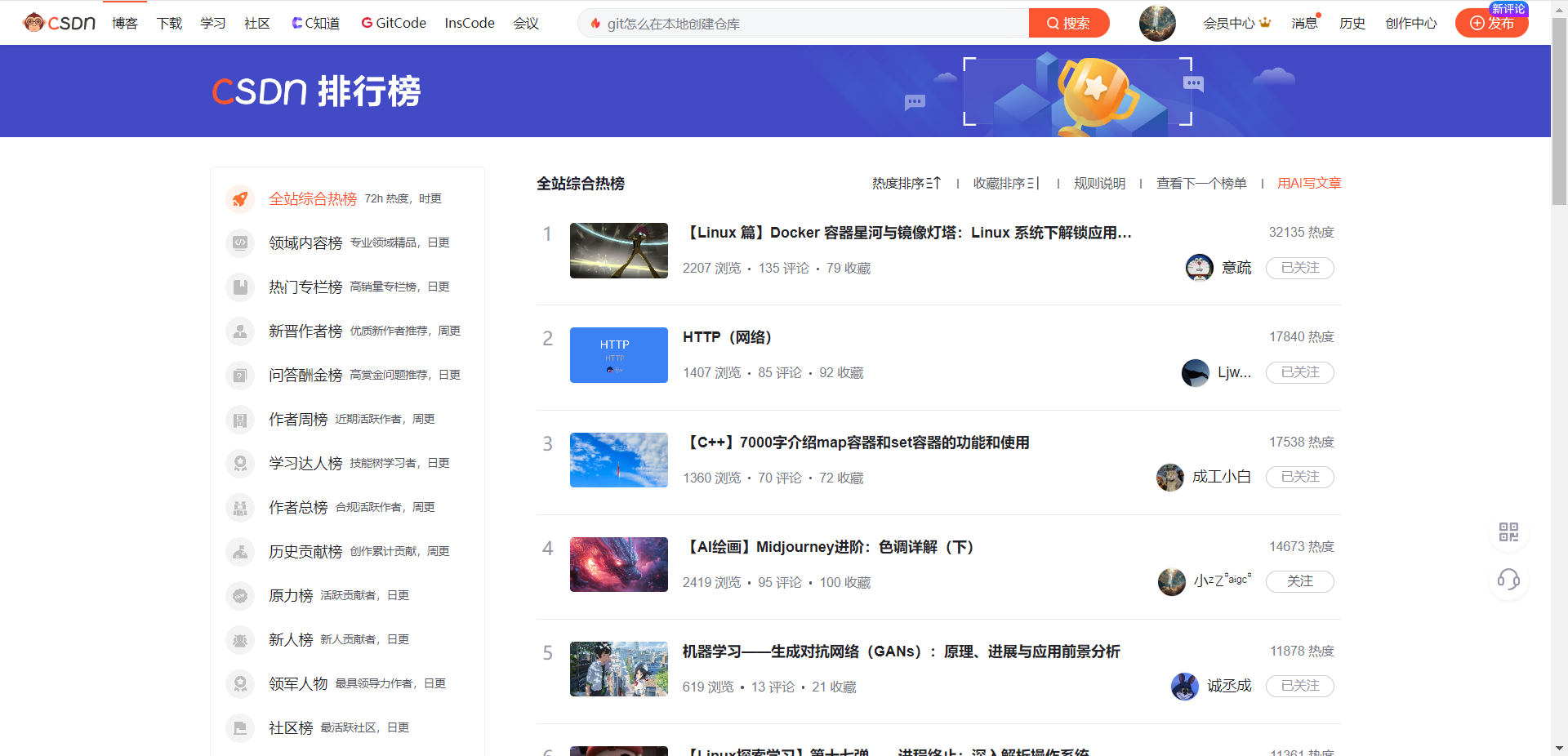1568x756 pixels.
Task: Toggle 已关注 for author 成工小白
Action: pyautogui.click(x=1299, y=477)
